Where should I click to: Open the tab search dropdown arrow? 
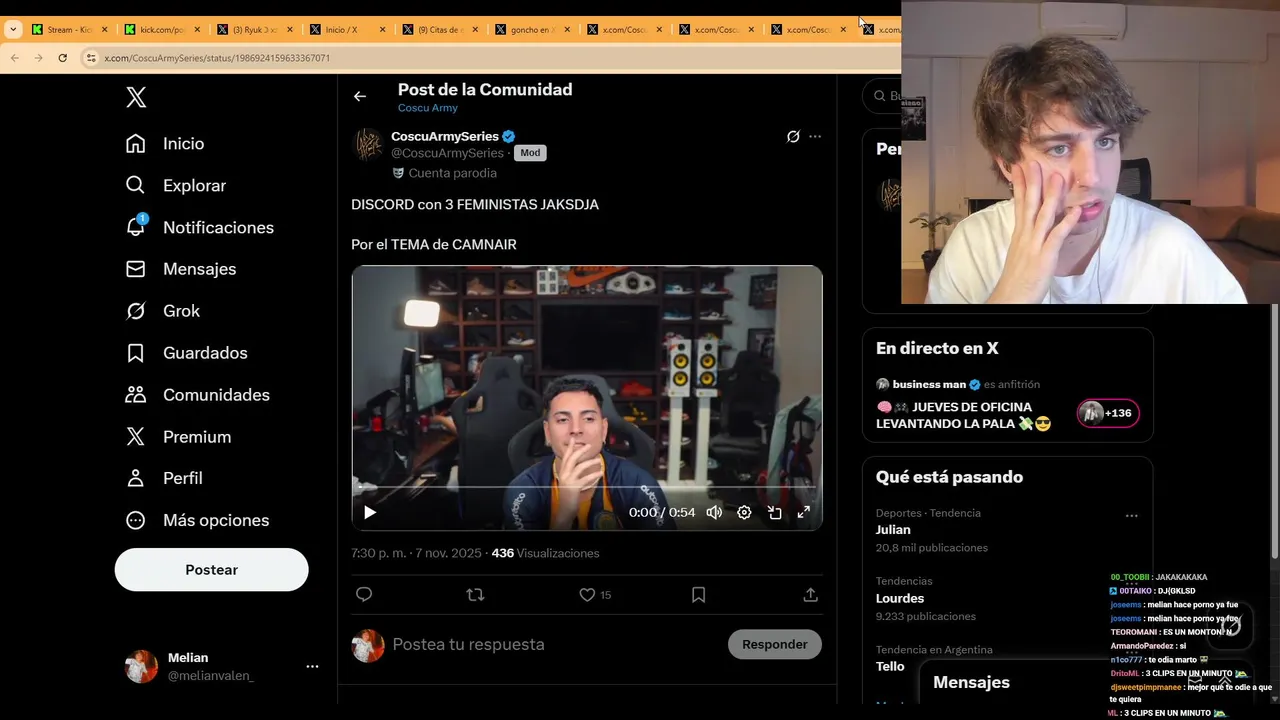coord(13,29)
